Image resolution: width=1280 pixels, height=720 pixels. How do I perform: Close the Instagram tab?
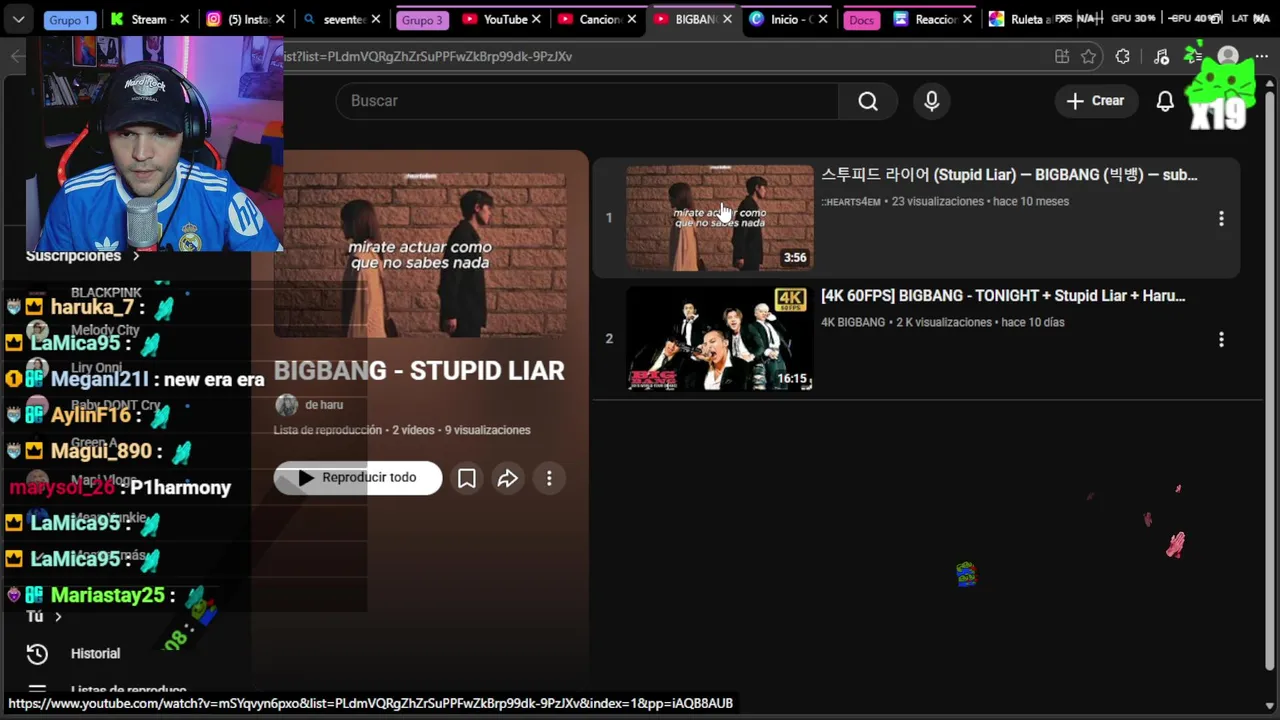pyautogui.click(x=280, y=19)
